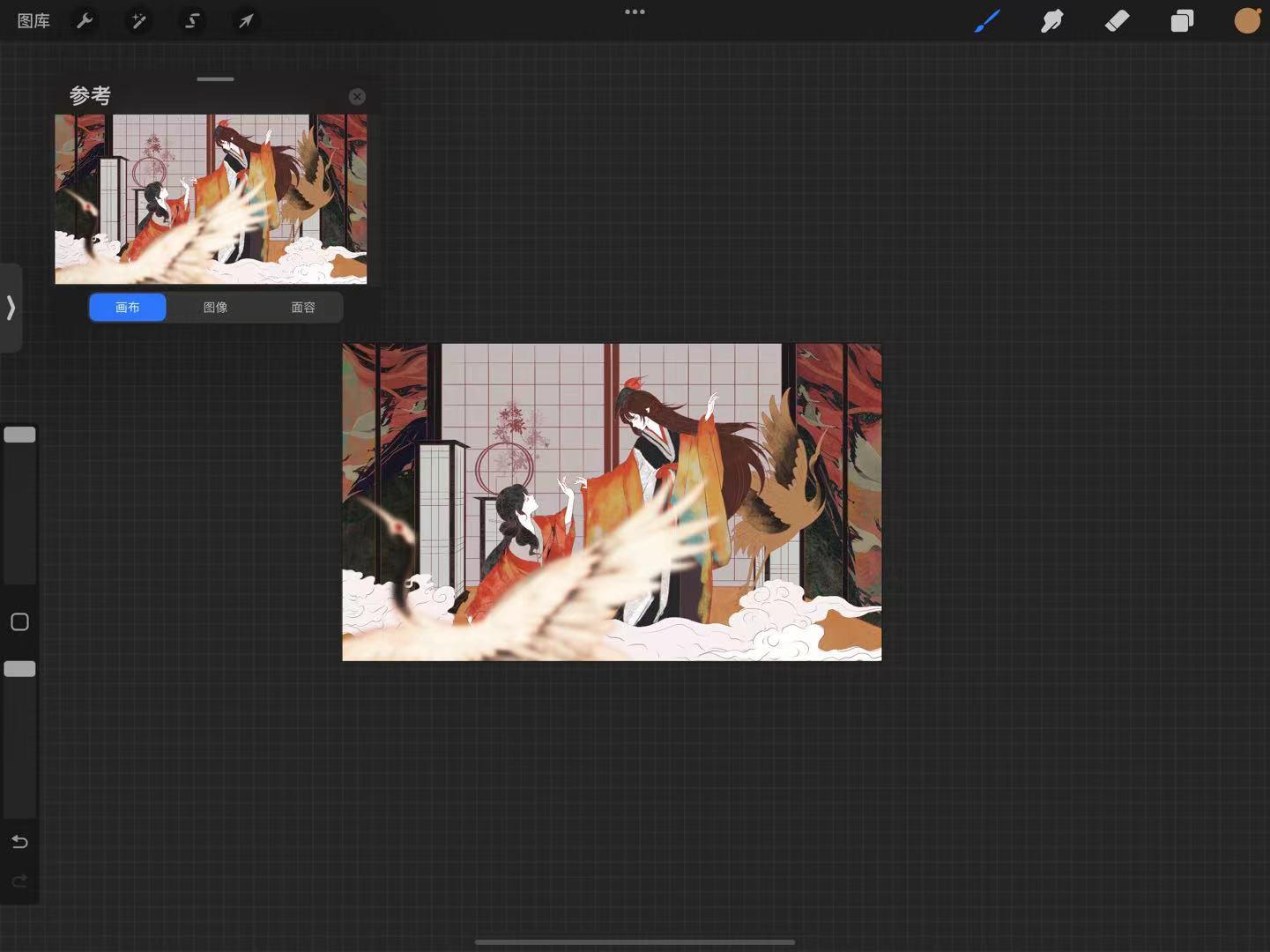Screen dimensions: 1270x952
Task: Undo the last action
Action: pyautogui.click(x=19, y=842)
